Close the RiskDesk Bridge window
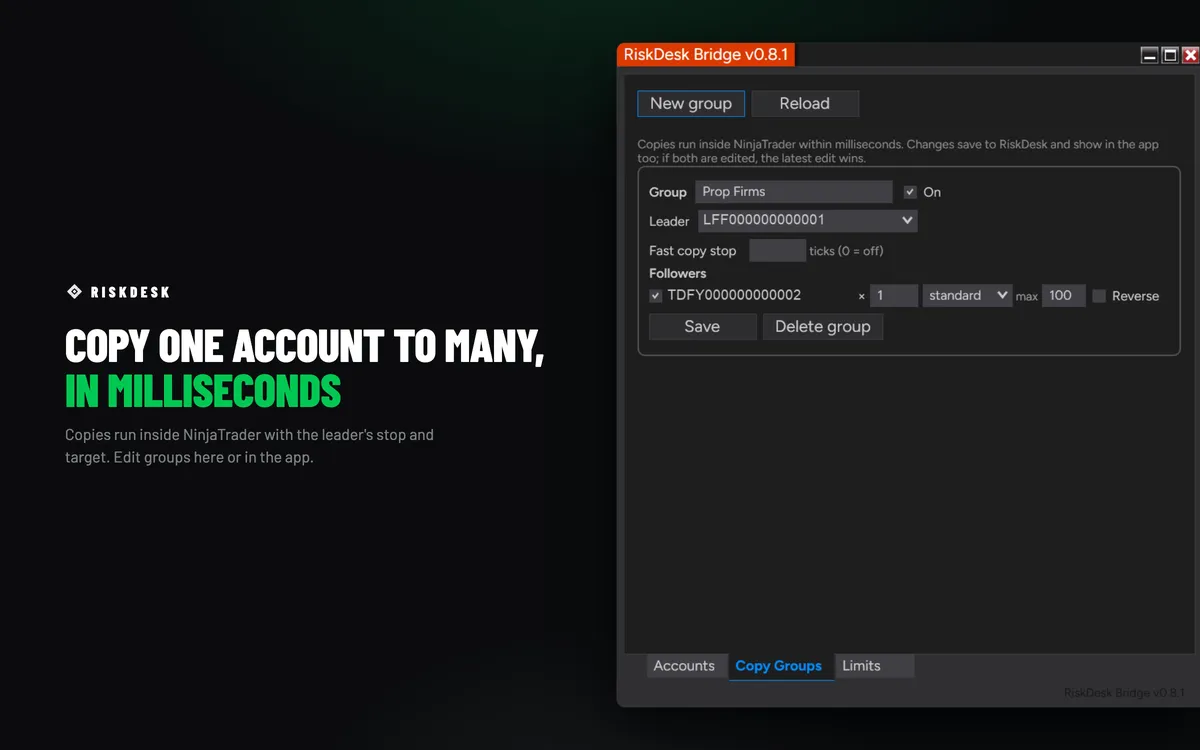 pos(1190,56)
